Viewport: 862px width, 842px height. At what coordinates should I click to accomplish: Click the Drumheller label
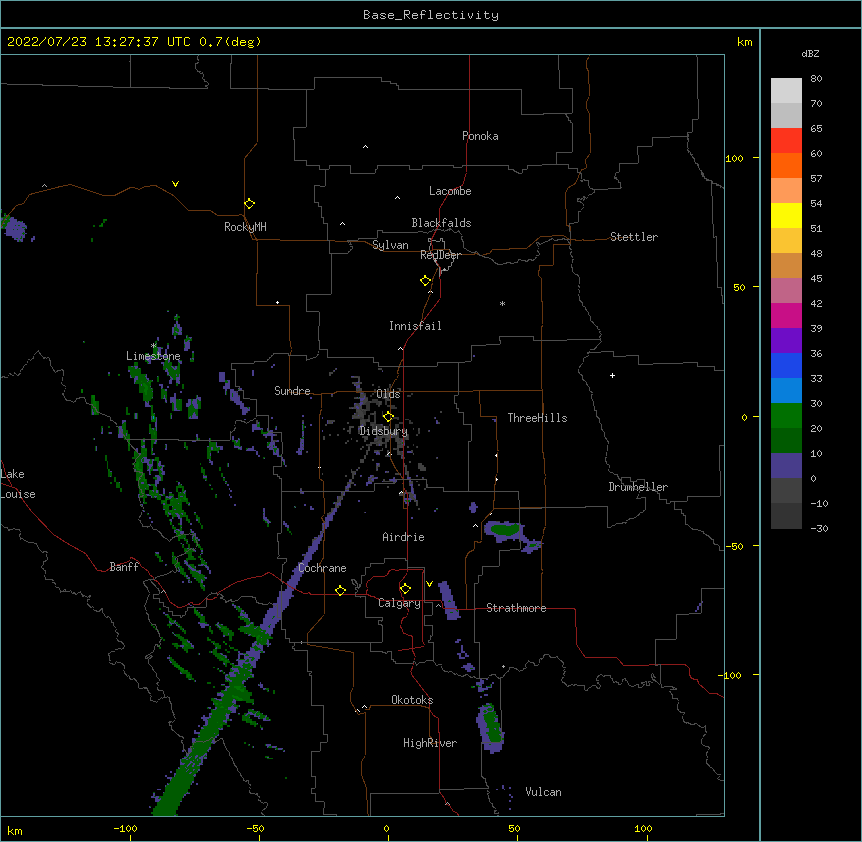[638, 487]
